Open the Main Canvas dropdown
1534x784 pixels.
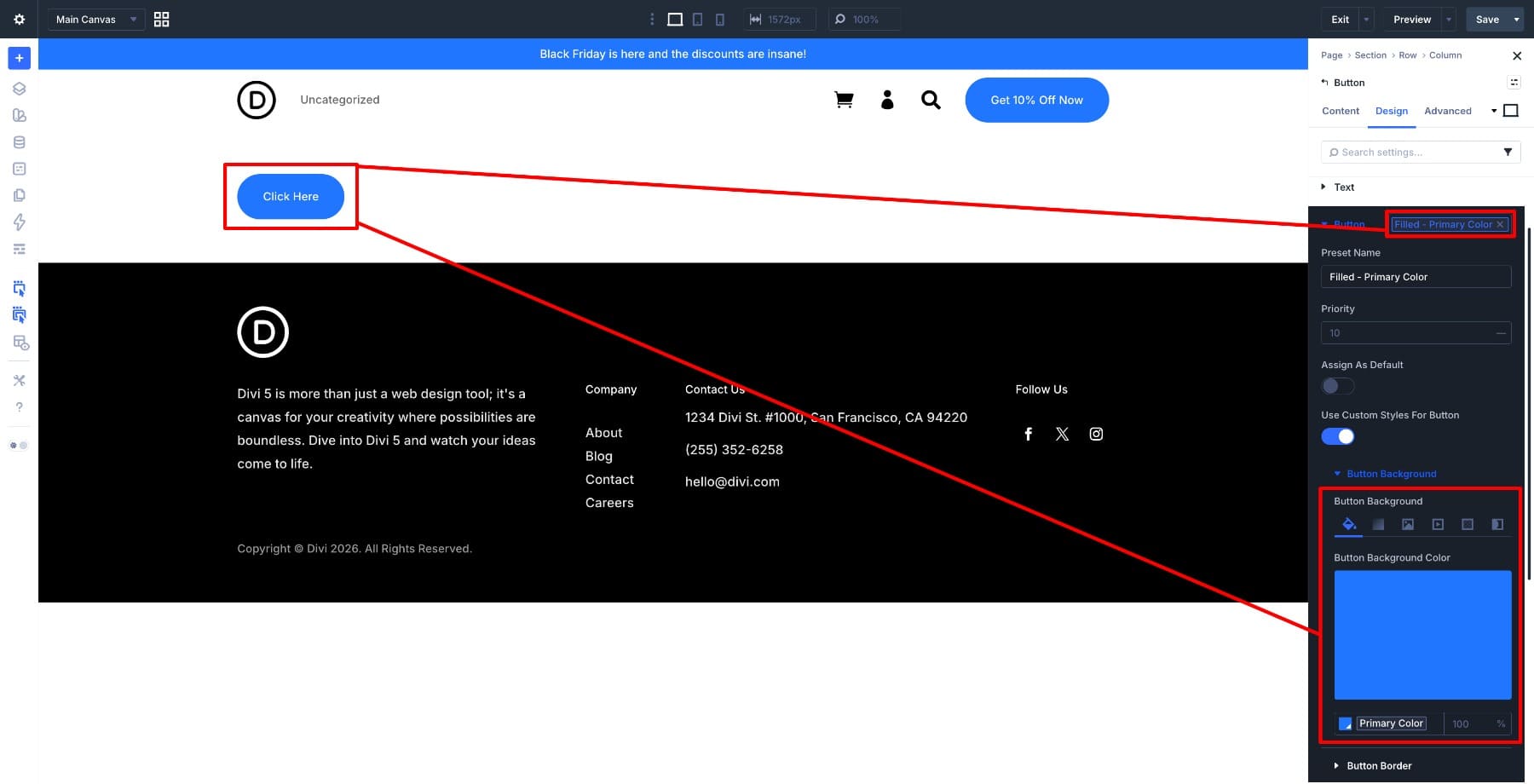coord(95,19)
